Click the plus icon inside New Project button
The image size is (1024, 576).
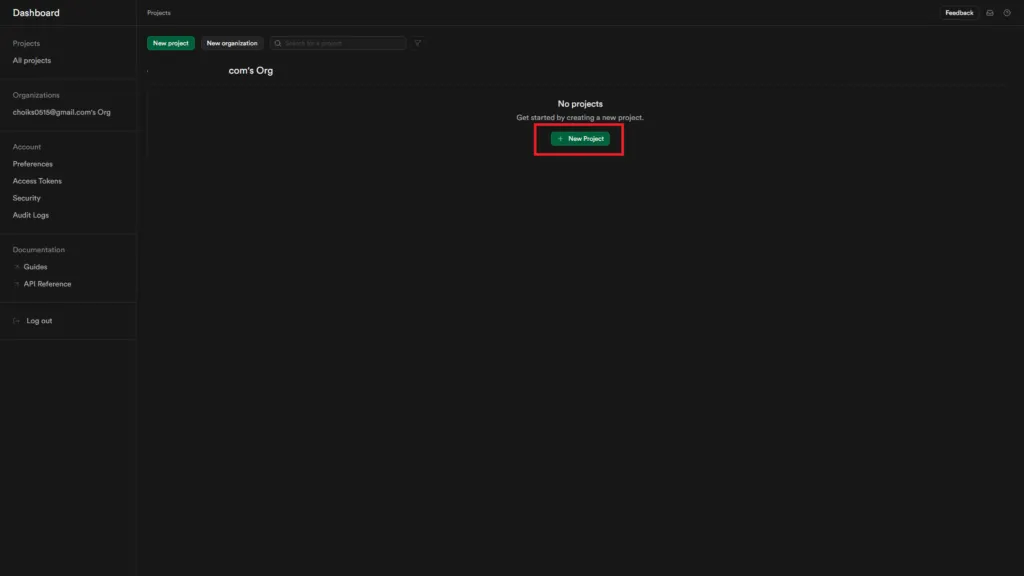coord(561,138)
